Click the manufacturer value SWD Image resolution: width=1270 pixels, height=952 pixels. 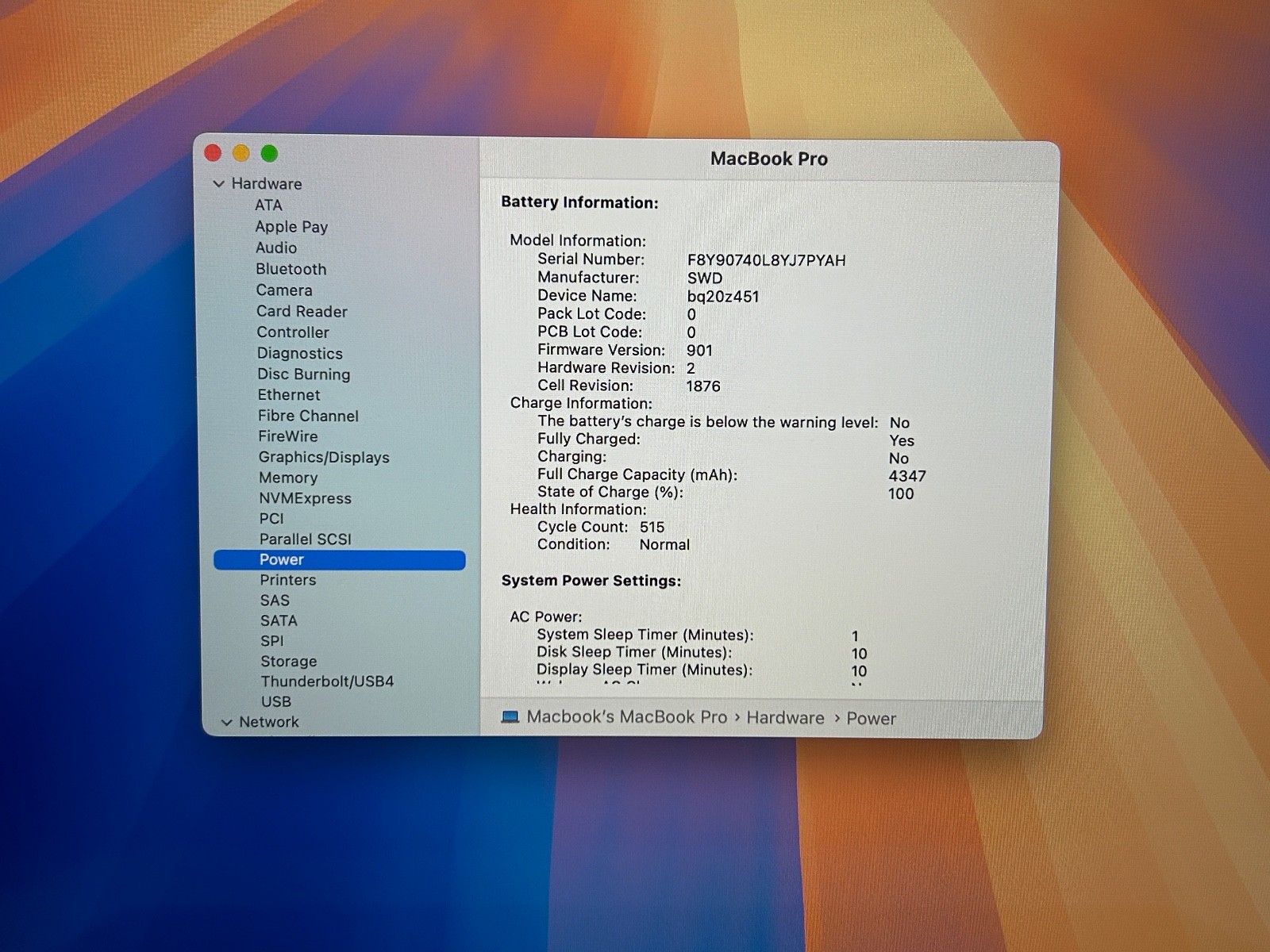(705, 278)
